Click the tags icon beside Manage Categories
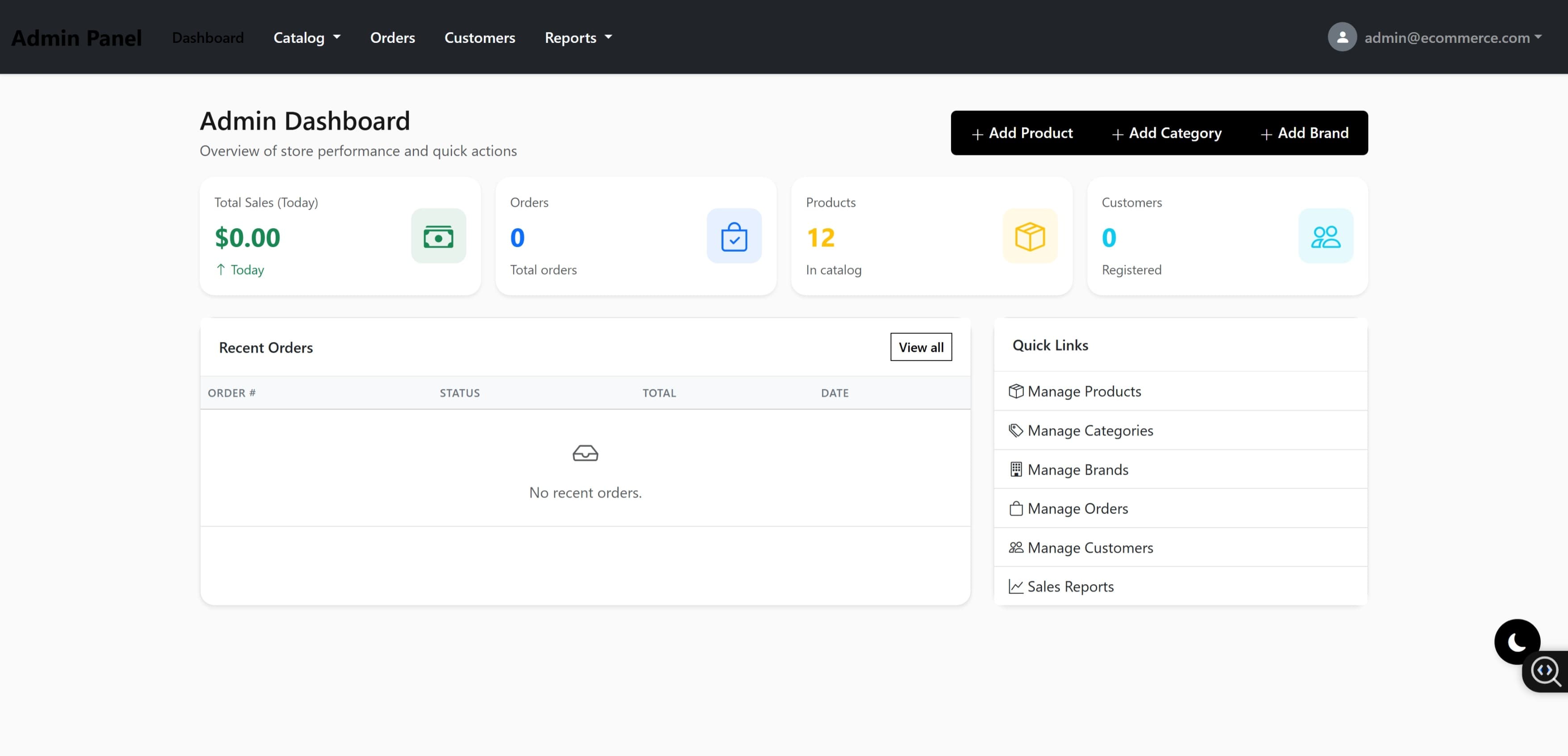The width and height of the screenshot is (1568, 756). (1016, 430)
